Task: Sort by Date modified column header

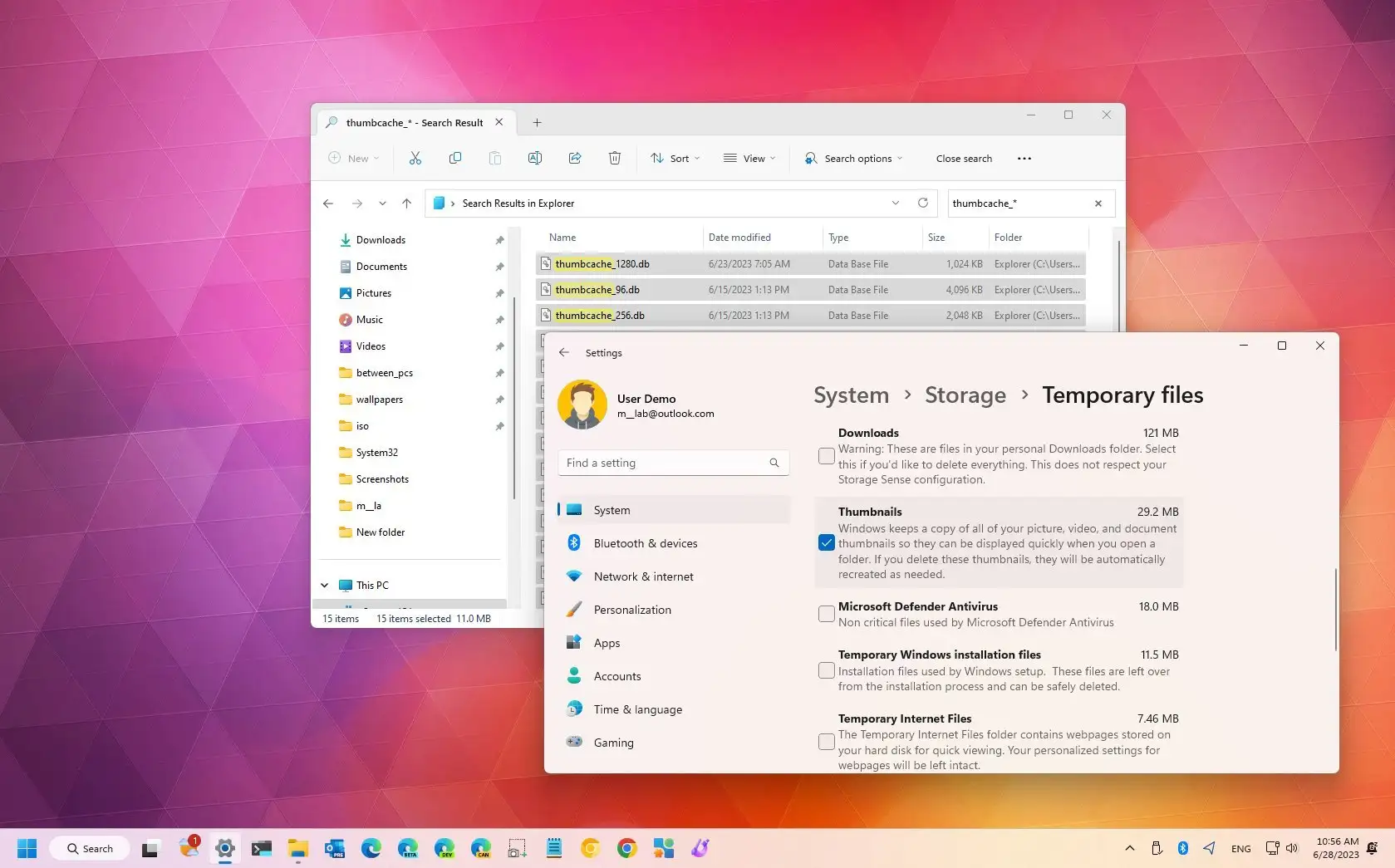Action: pos(739,238)
